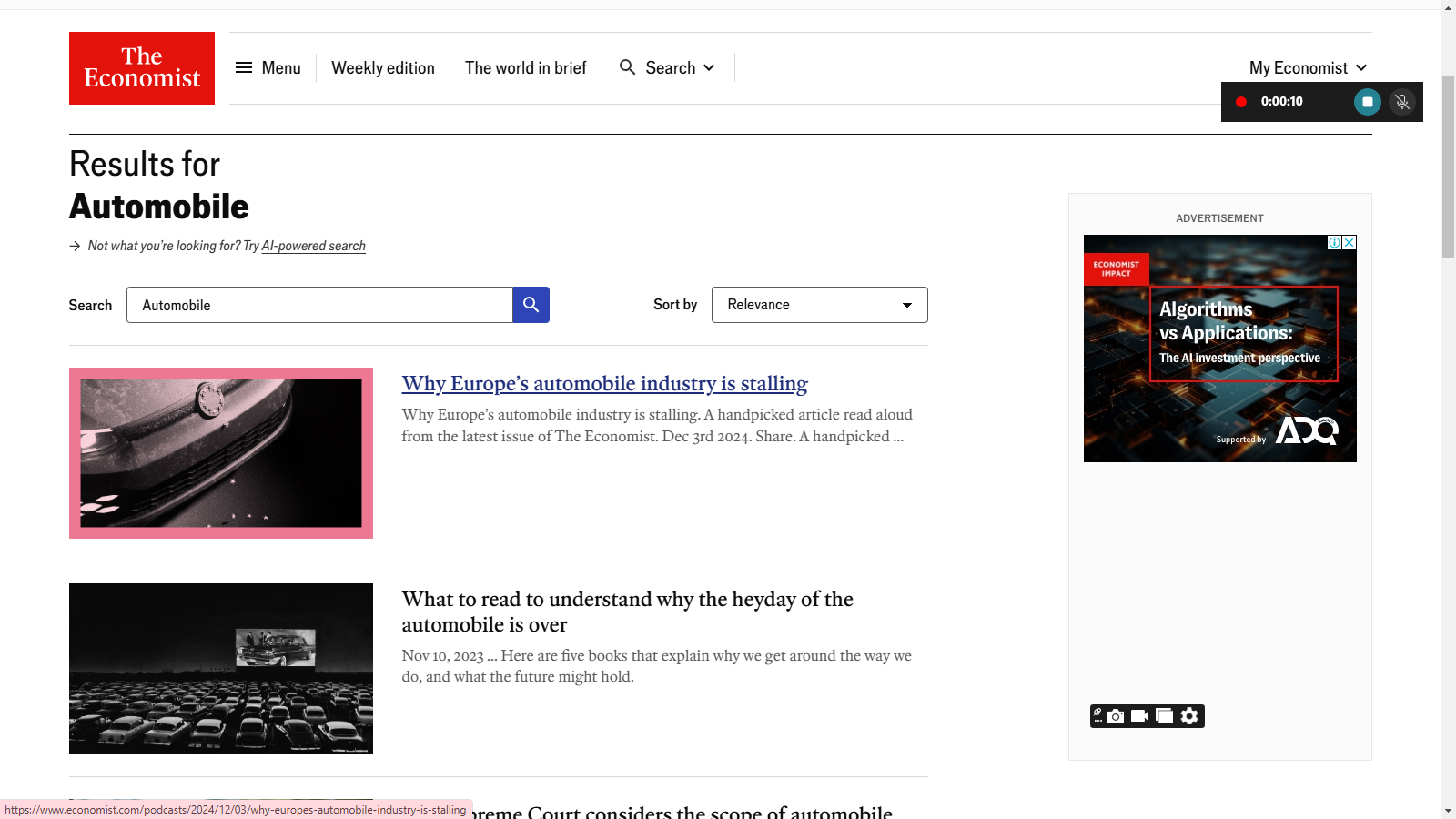Image resolution: width=1456 pixels, height=819 pixels.
Task: Click the camera screenshot icon
Action: coord(1116,716)
